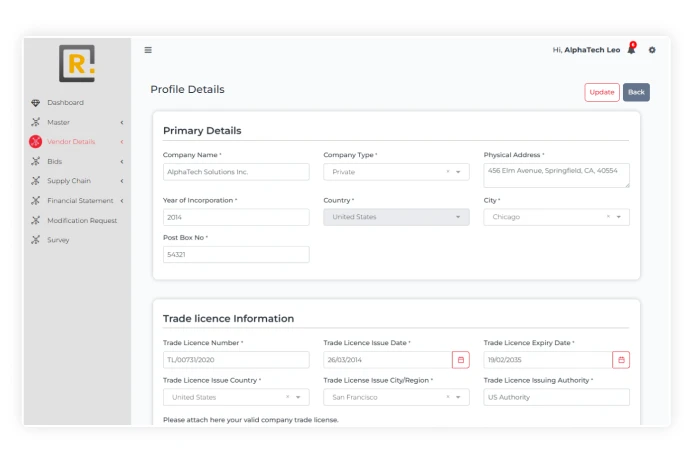692x462 pixels.
Task: Select Survey from the sidebar
Action: pos(58,240)
